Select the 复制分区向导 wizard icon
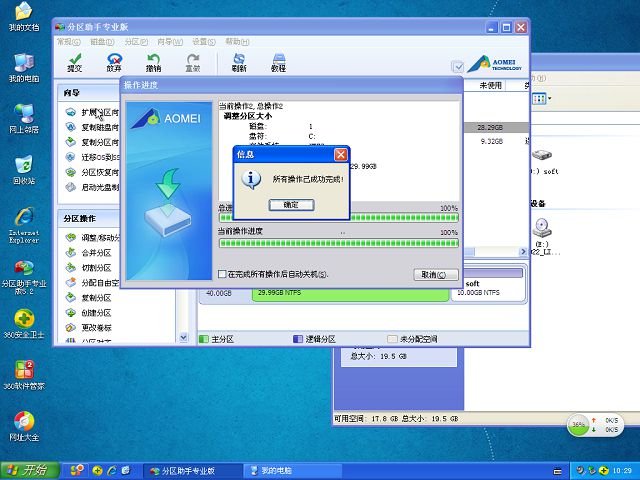This screenshot has width=640, height=480. 71,142
